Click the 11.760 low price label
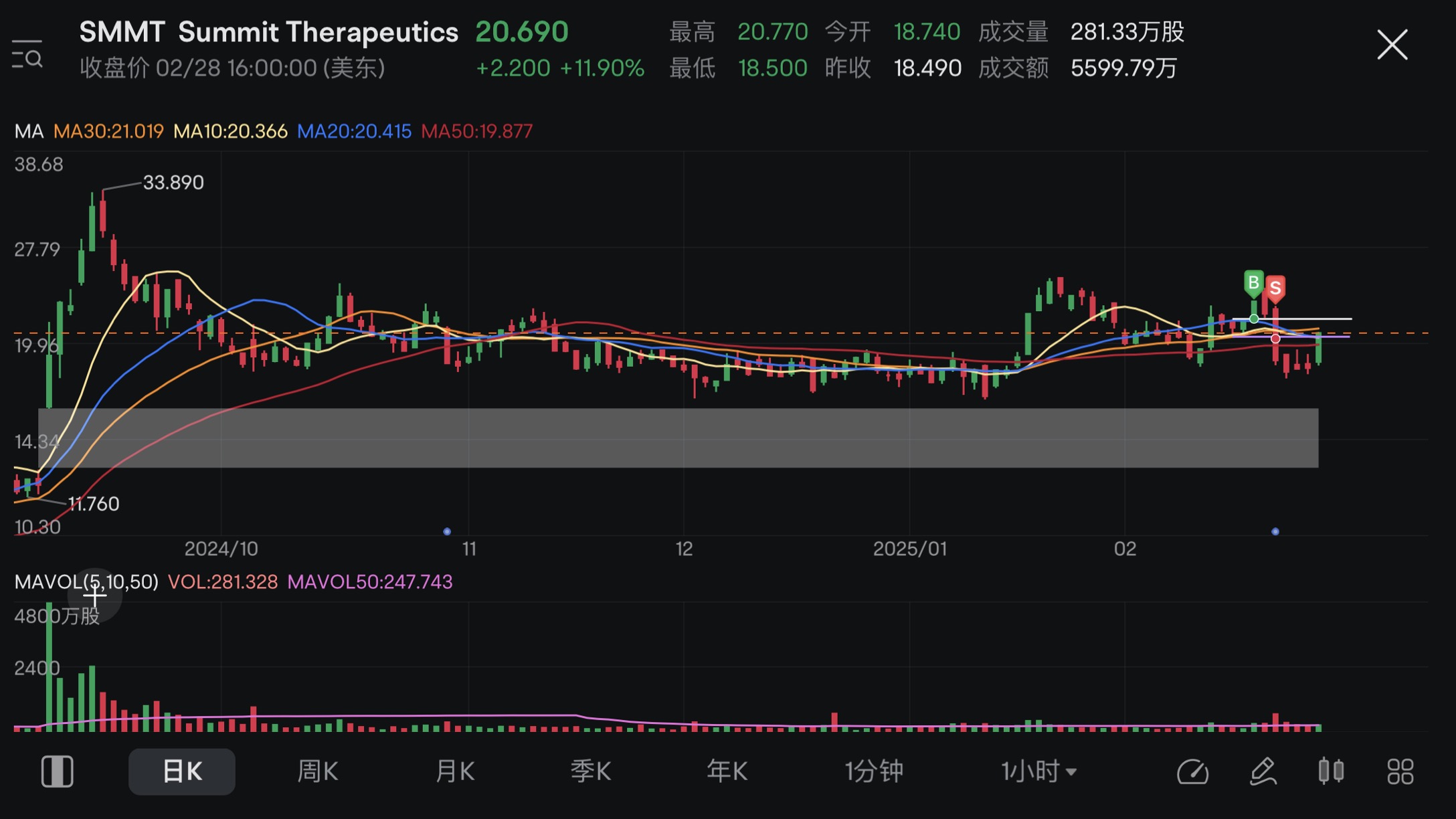The image size is (1456, 819). tap(94, 504)
